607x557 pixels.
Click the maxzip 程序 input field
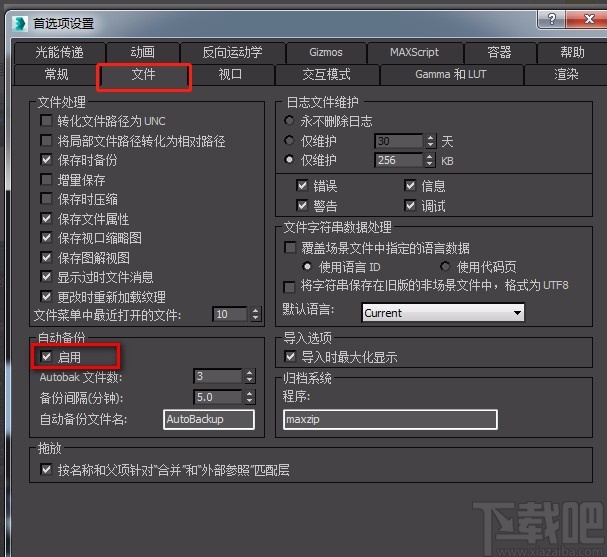390,420
